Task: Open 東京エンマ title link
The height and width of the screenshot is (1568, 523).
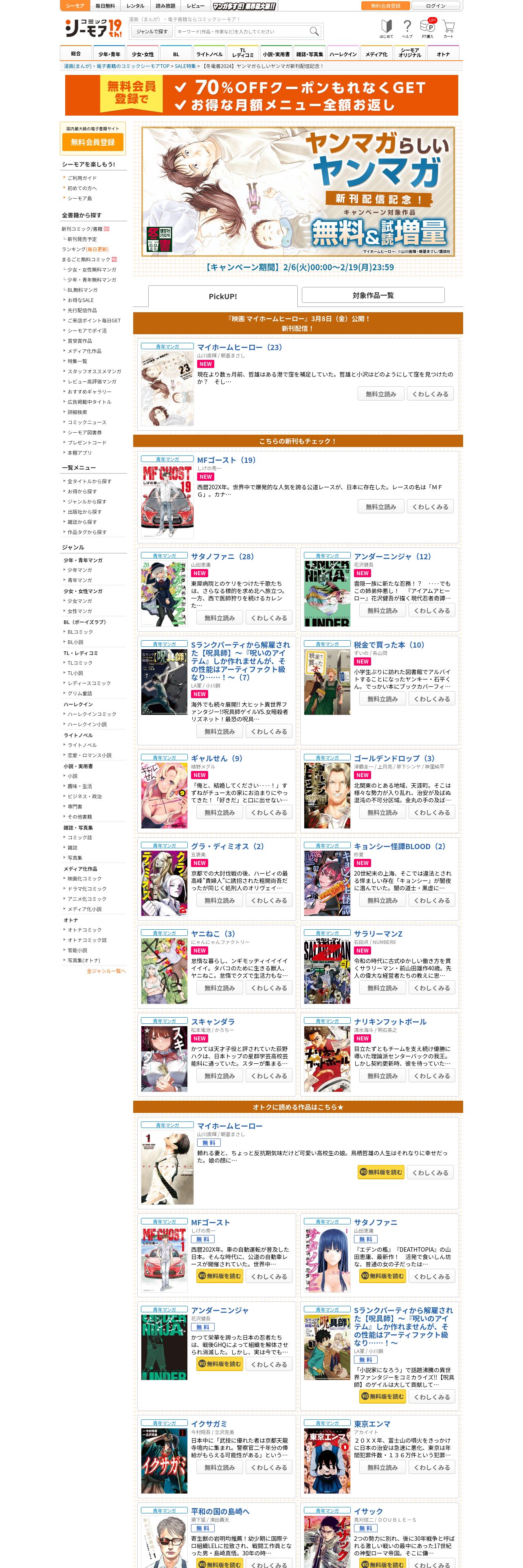Action: click(372, 1424)
